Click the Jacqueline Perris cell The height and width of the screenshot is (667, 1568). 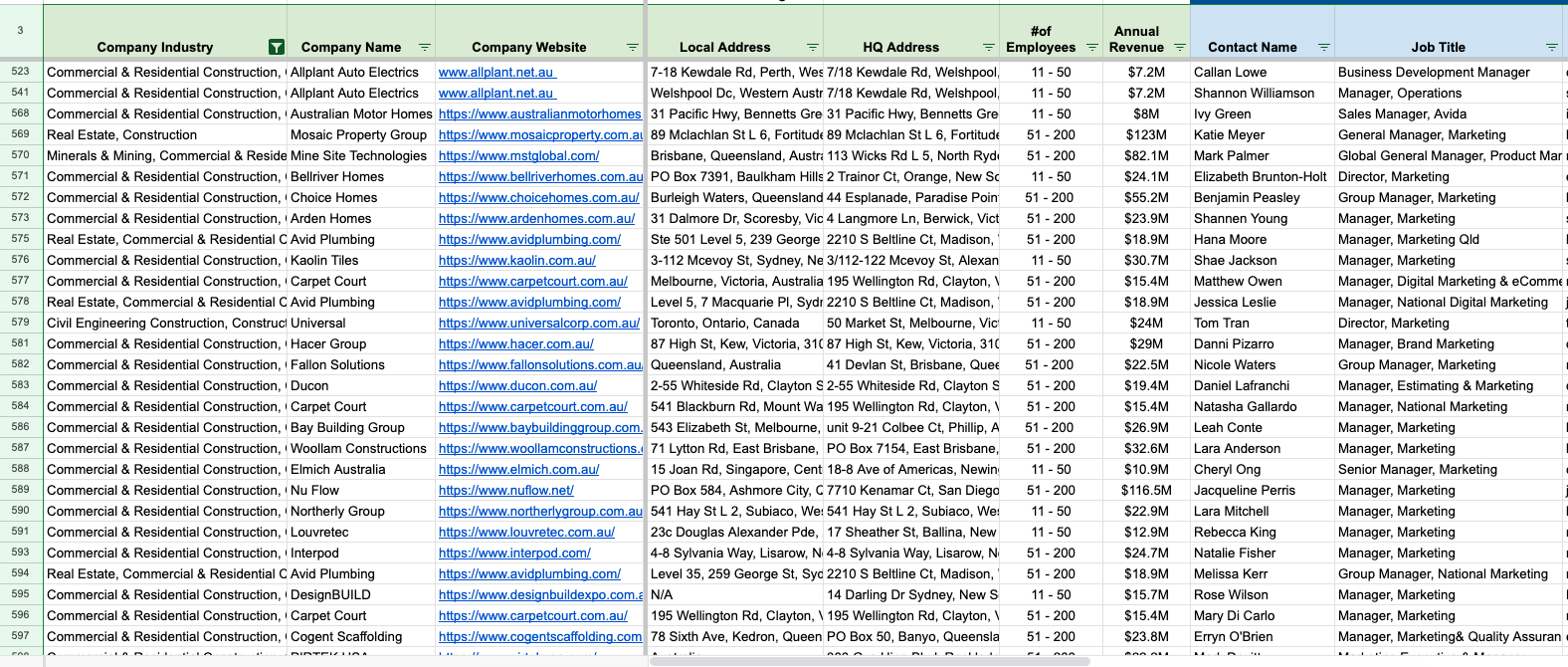[x=1263, y=490]
